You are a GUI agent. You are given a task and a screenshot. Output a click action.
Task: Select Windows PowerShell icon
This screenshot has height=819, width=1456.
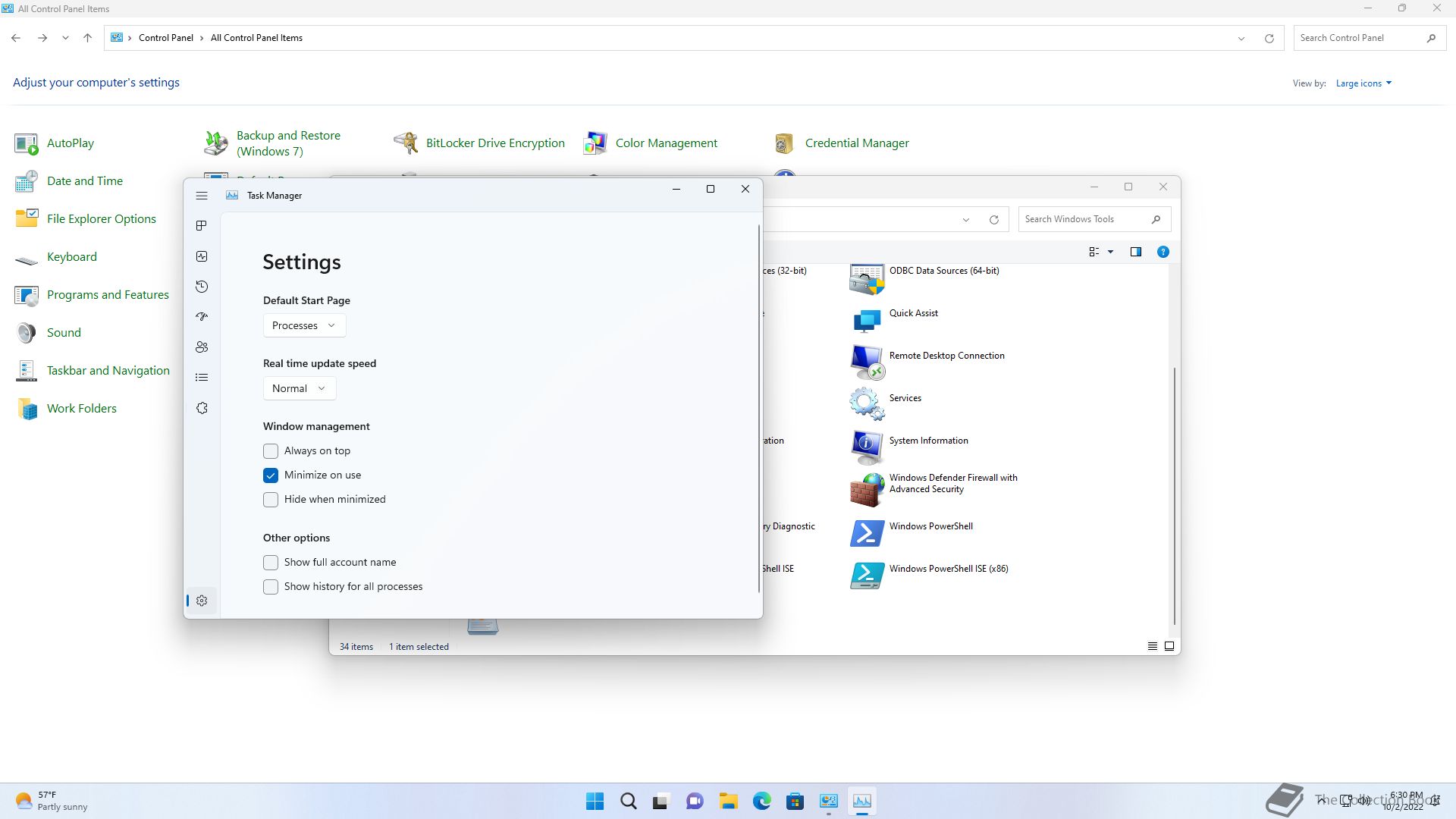867,533
